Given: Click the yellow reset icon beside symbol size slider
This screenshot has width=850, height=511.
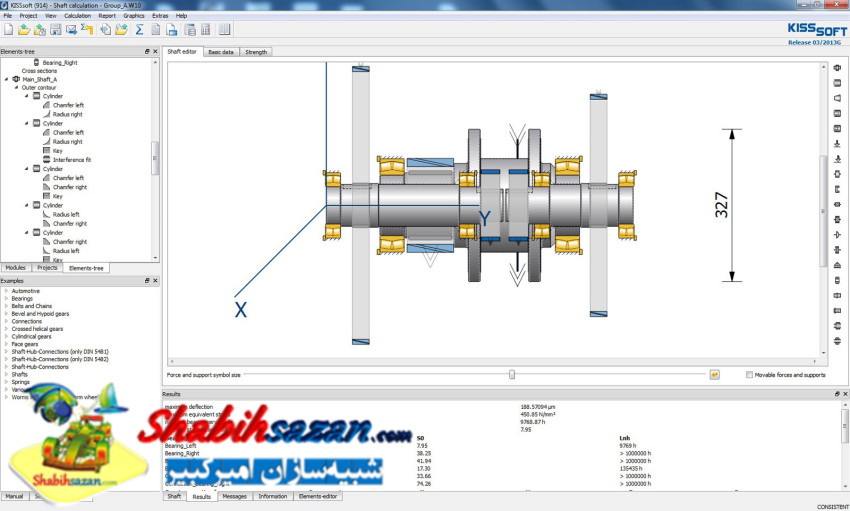Looking at the screenshot, I should click(715, 375).
